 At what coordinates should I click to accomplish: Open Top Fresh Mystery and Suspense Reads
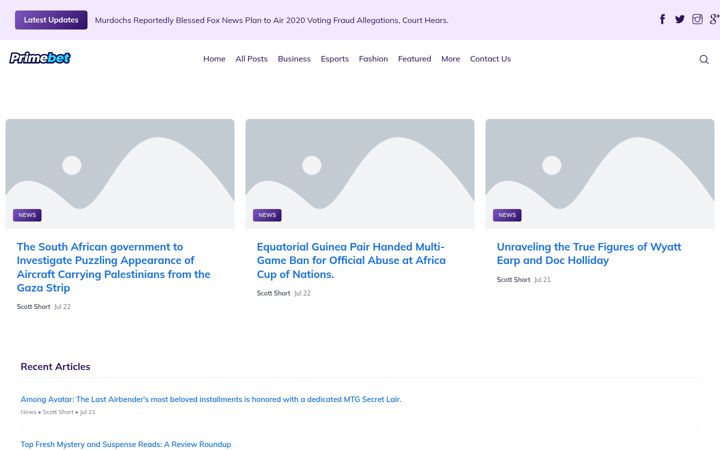(x=126, y=444)
